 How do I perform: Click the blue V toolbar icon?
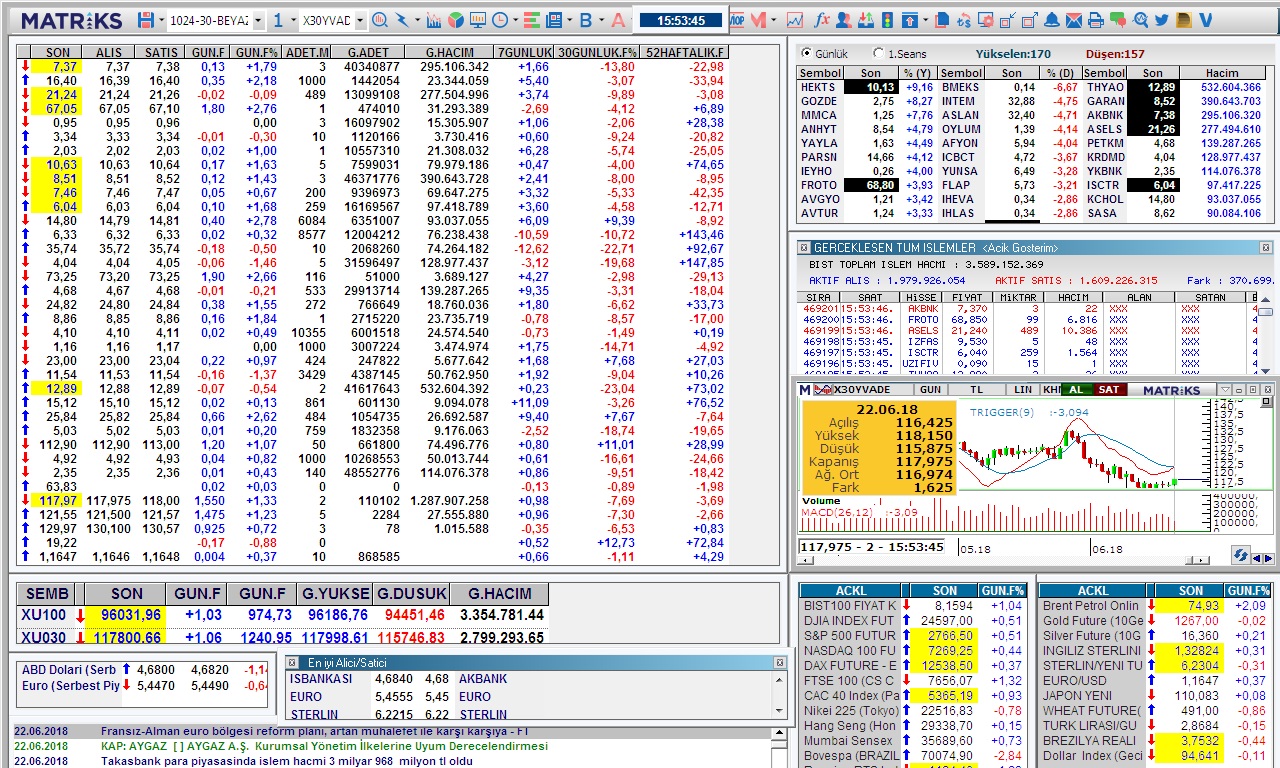coord(1205,20)
